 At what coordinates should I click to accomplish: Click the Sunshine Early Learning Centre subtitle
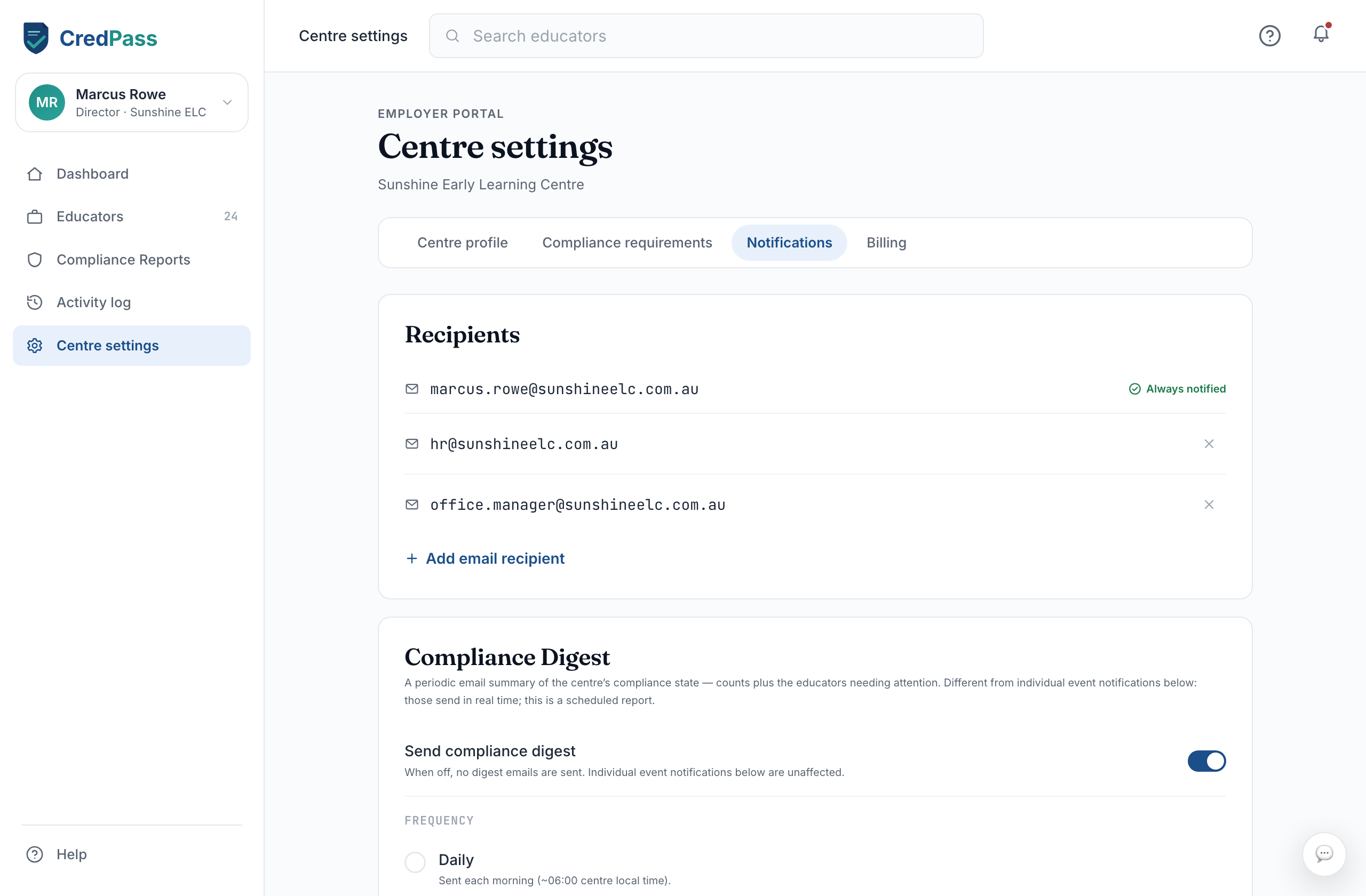[480, 185]
